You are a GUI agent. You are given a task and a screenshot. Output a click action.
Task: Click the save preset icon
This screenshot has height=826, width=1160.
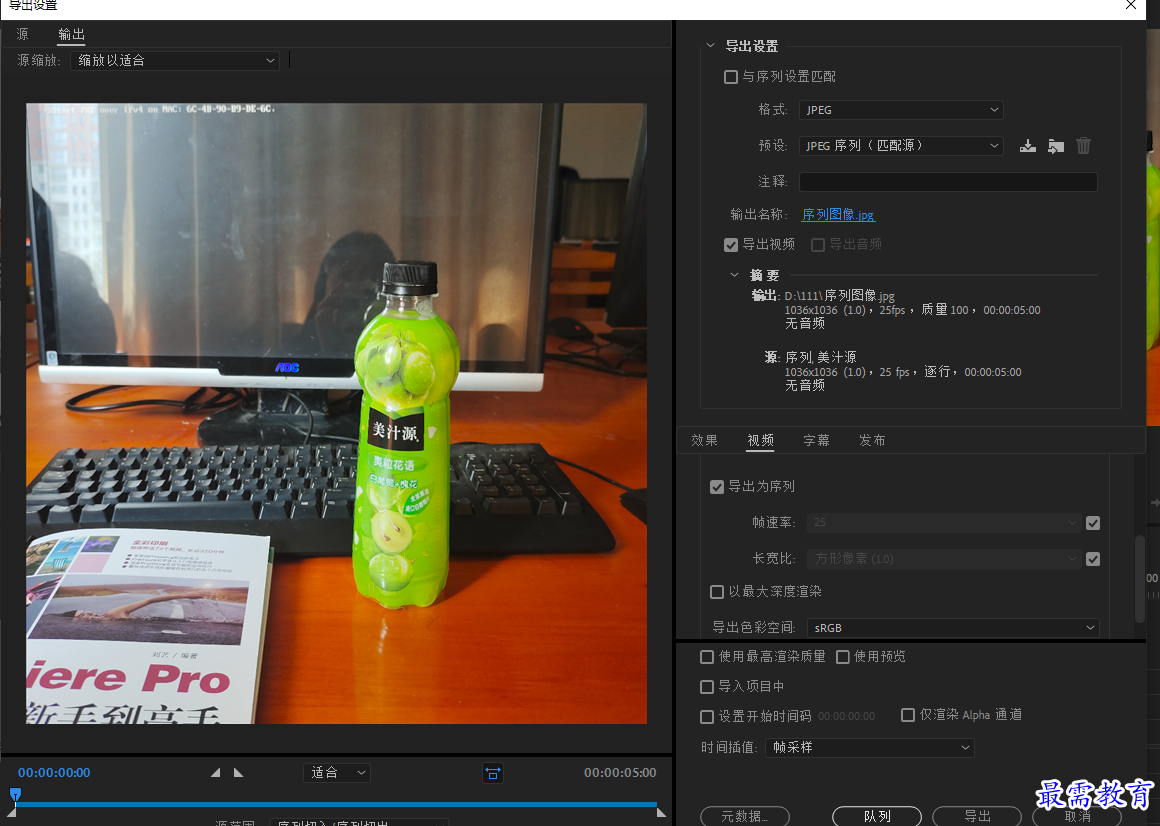tap(1028, 146)
